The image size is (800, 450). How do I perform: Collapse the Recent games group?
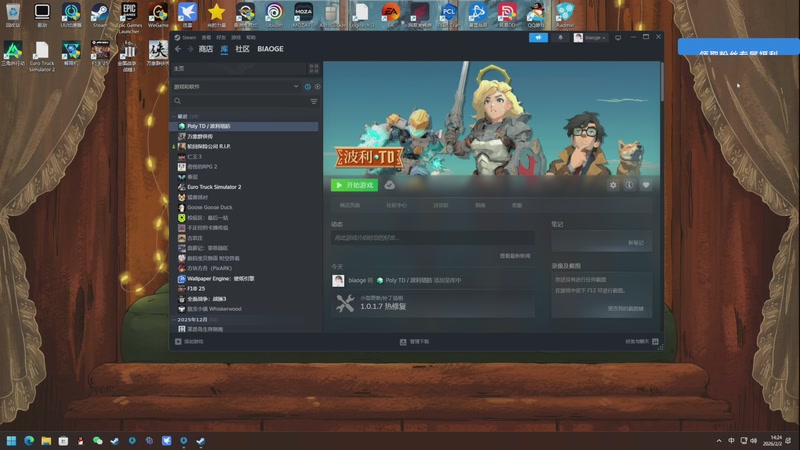click(174, 116)
